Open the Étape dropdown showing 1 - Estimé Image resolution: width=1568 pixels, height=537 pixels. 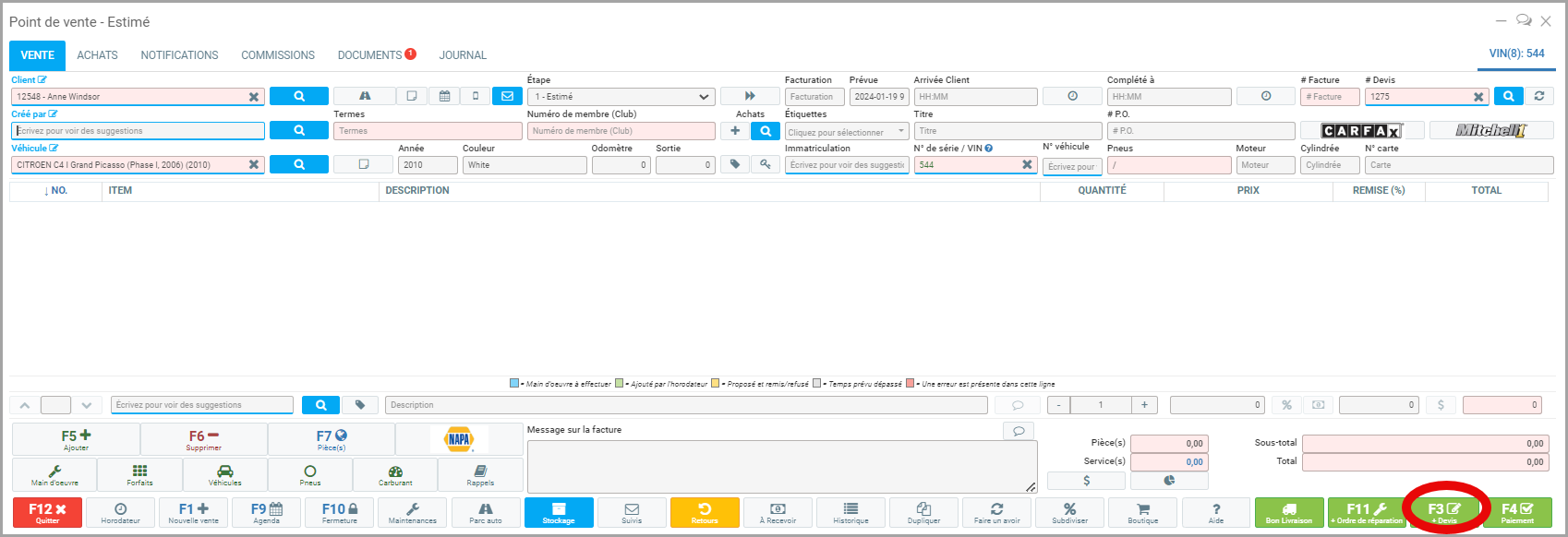tap(621, 97)
